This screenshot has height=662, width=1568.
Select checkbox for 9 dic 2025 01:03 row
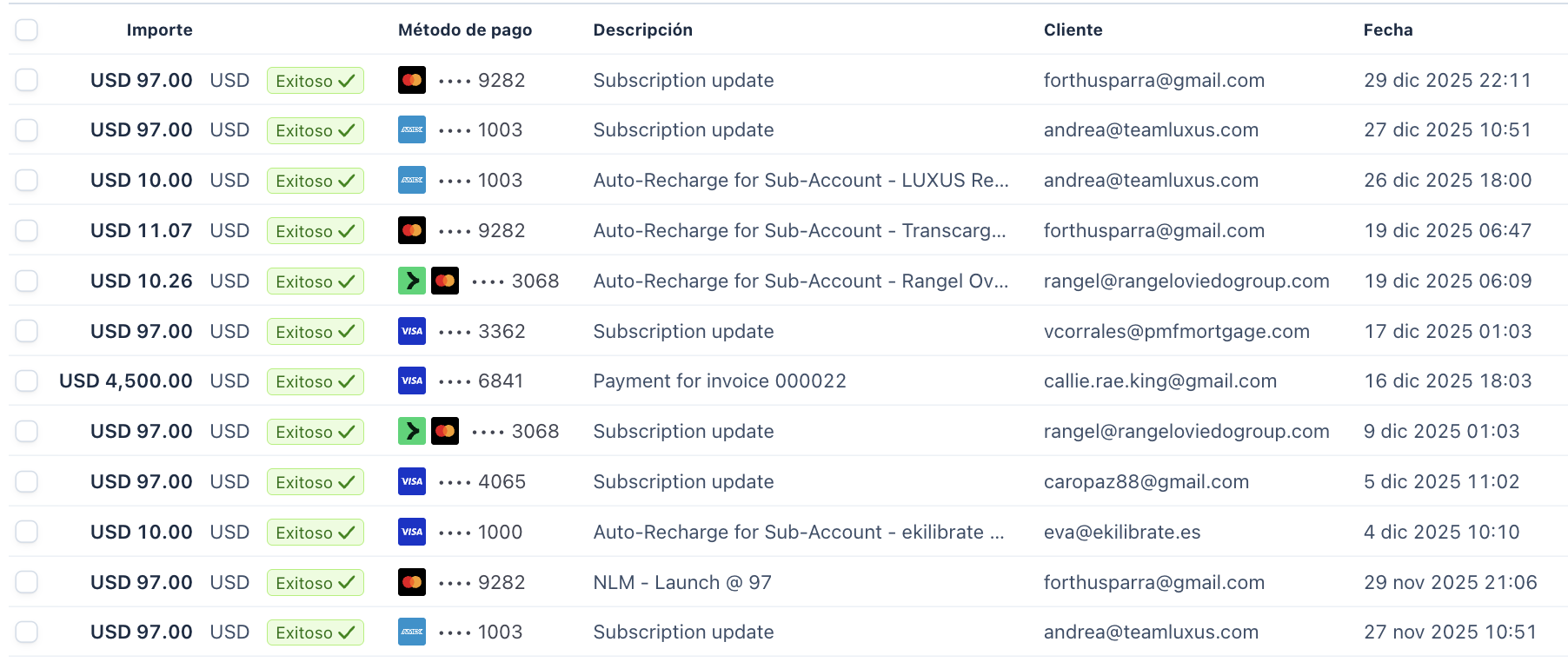pos(27,431)
